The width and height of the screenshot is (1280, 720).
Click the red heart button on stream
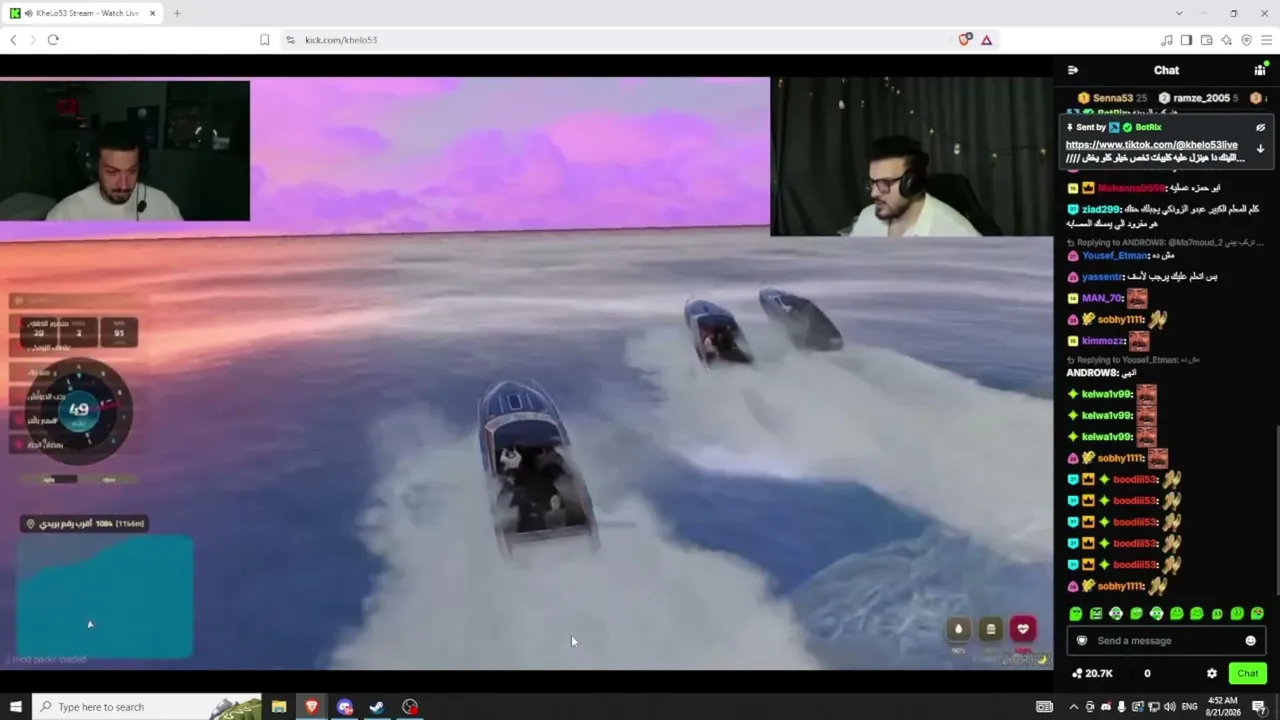pyautogui.click(x=1022, y=629)
